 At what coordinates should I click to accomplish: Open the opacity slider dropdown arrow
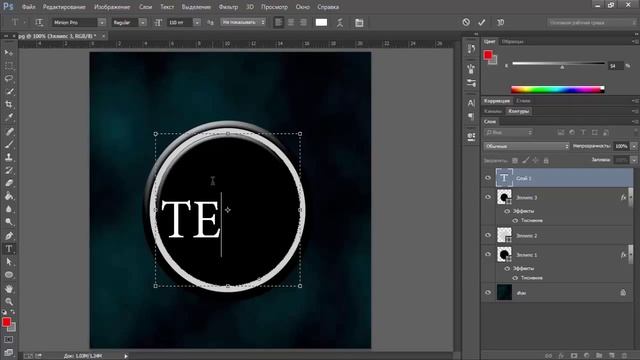[x=634, y=146]
